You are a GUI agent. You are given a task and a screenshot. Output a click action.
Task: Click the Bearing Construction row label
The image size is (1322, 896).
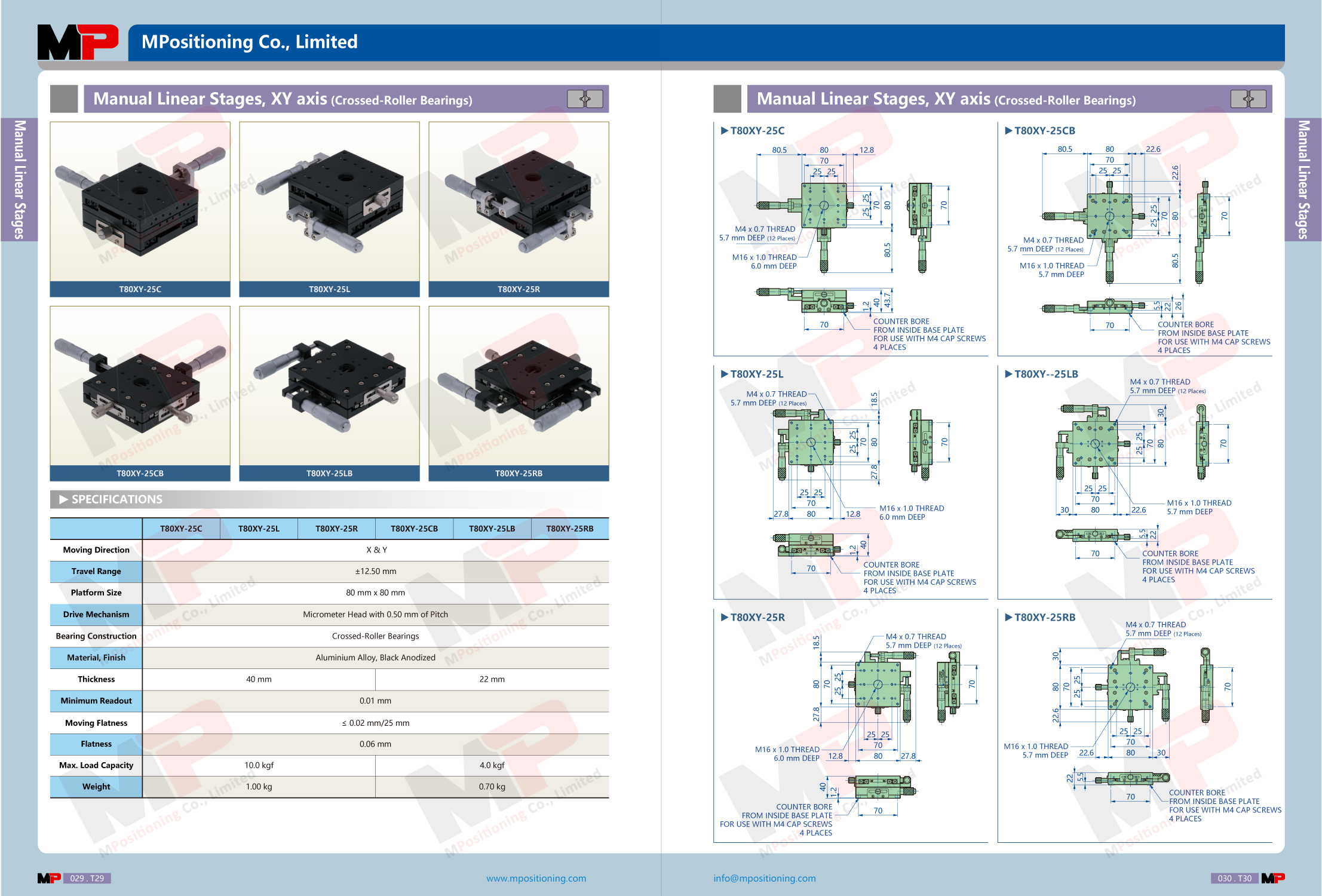[96, 636]
